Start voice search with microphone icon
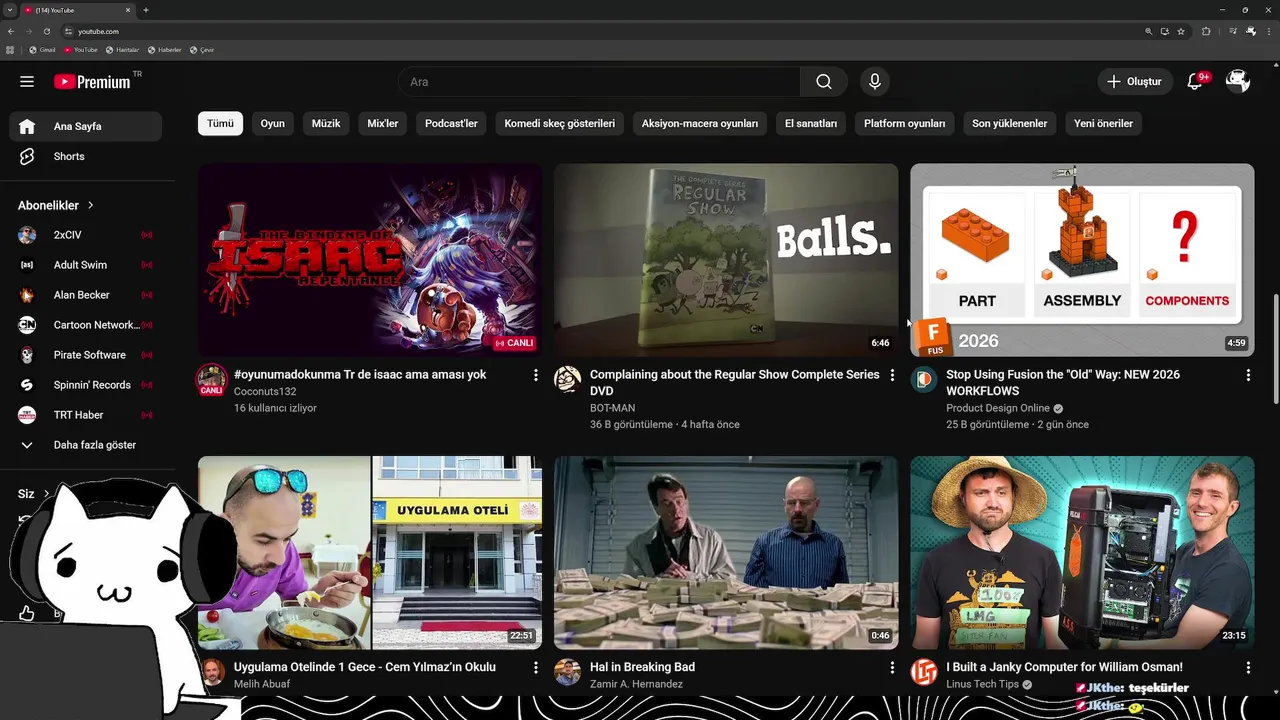This screenshot has width=1280, height=720. [x=875, y=82]
